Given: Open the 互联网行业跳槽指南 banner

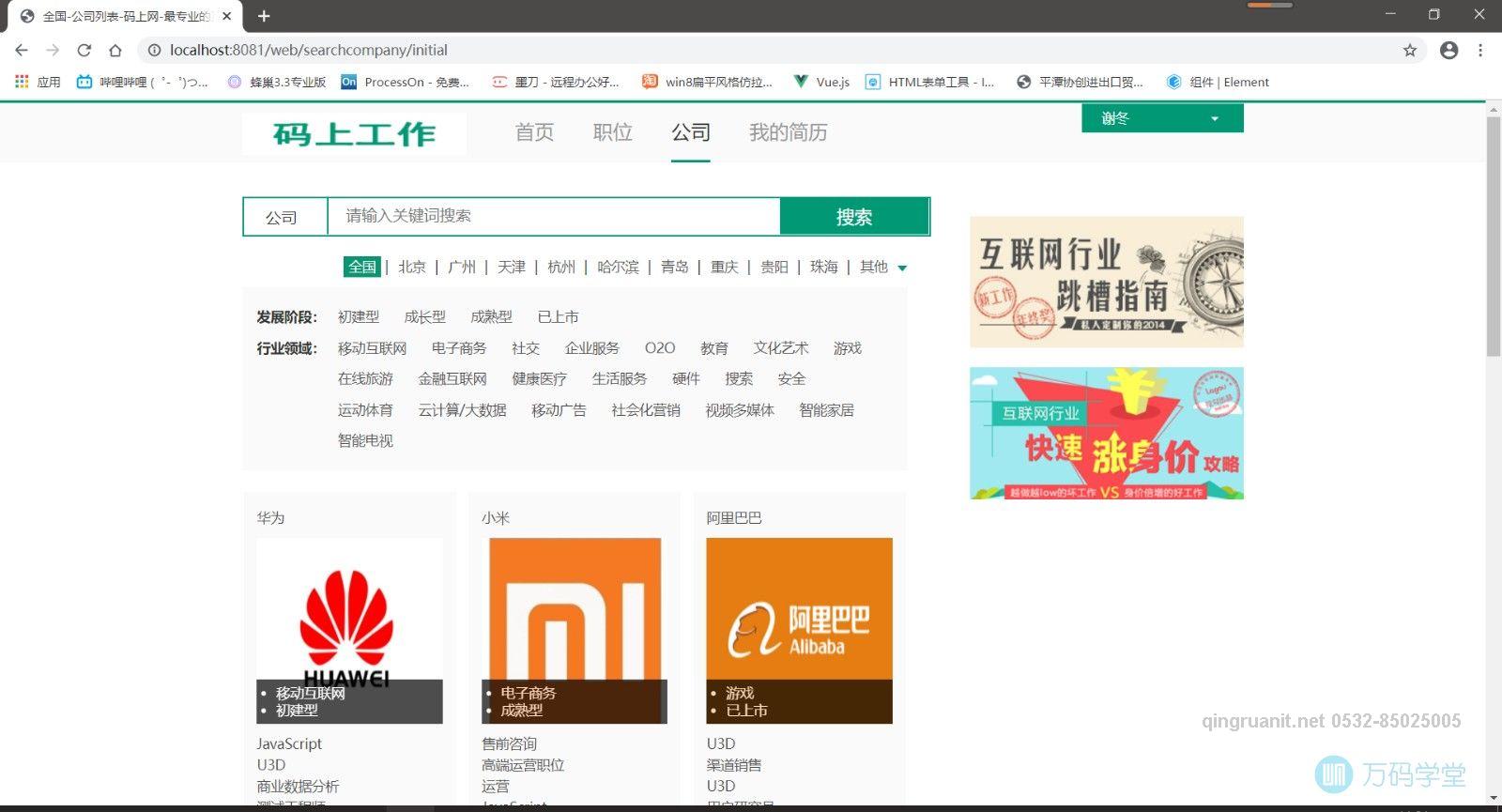Looking at the screenshot, I should (1107, 283).
